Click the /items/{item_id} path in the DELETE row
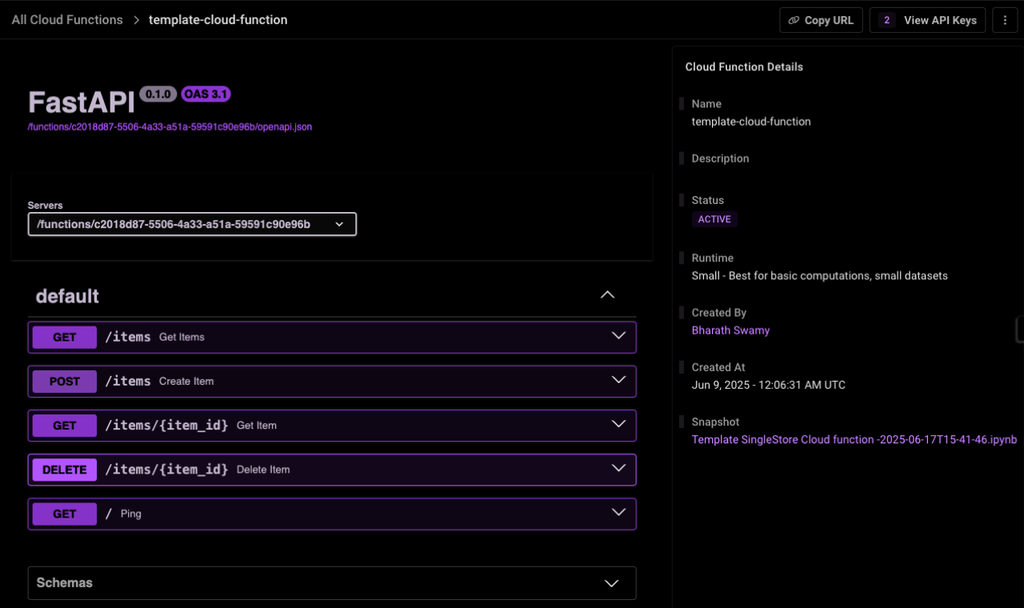1024x608 pixels. click(x=167, y=470)
